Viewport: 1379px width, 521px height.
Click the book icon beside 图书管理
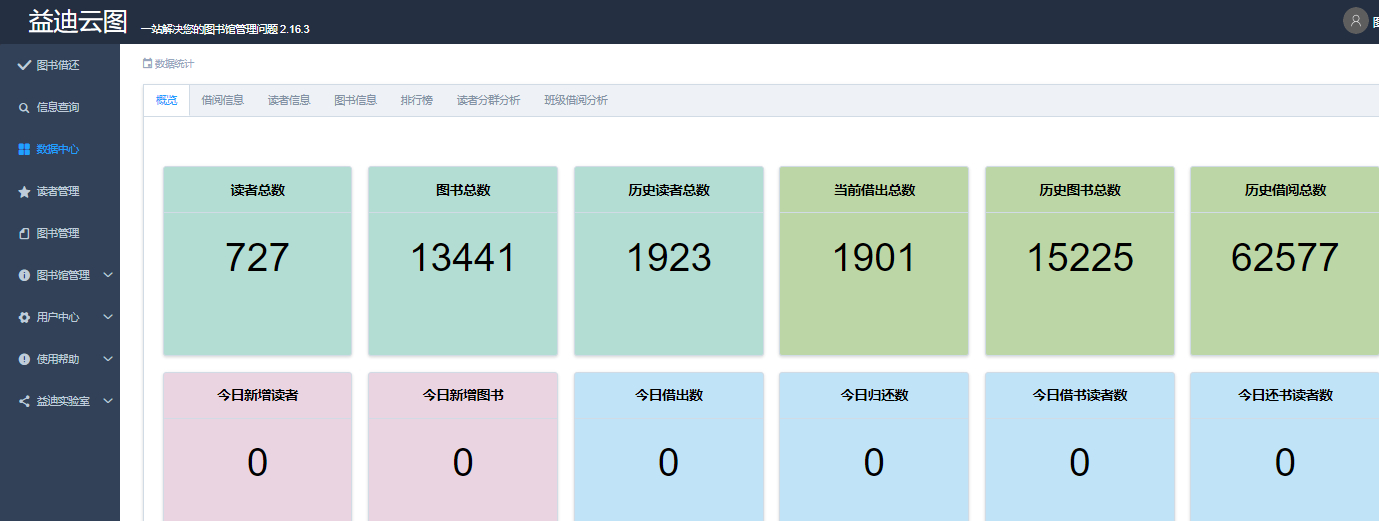(24, 233)
